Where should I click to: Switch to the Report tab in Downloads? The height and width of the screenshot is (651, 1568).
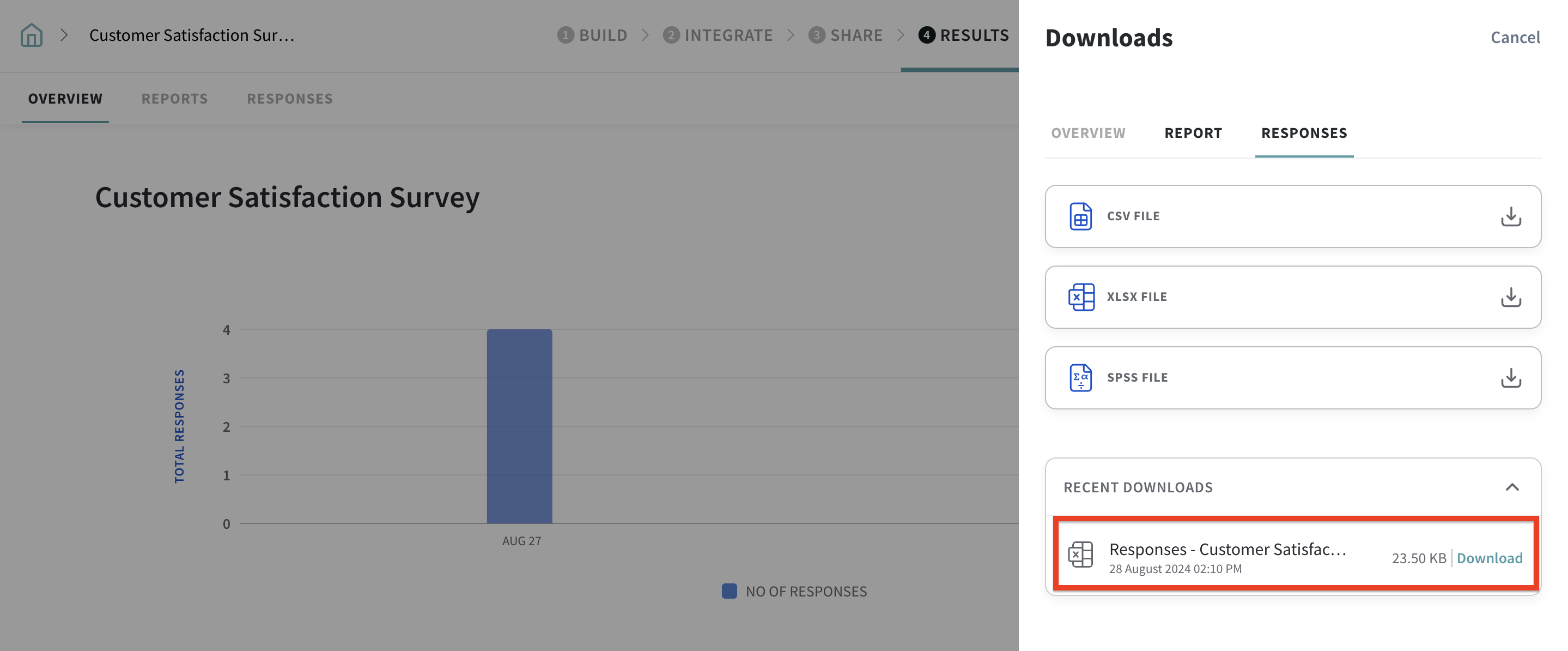tap(1193, 132)
